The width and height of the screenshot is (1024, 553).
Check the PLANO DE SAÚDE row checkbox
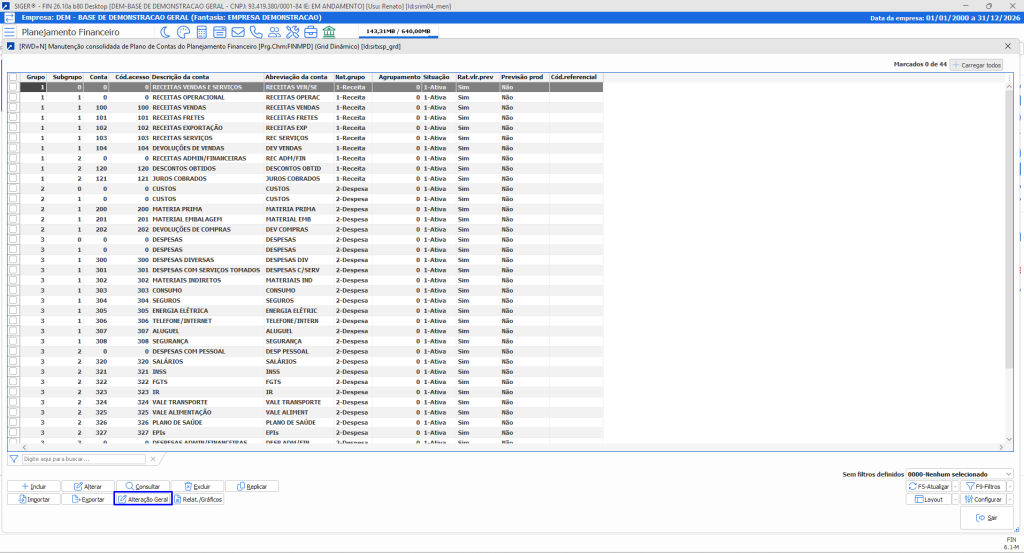point(13,422)
